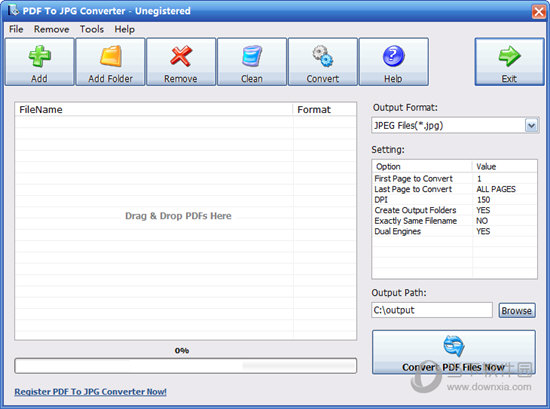Screen dimensions: 550x409
Task: Click the ALL PAGES value
Action: (496, 189)
